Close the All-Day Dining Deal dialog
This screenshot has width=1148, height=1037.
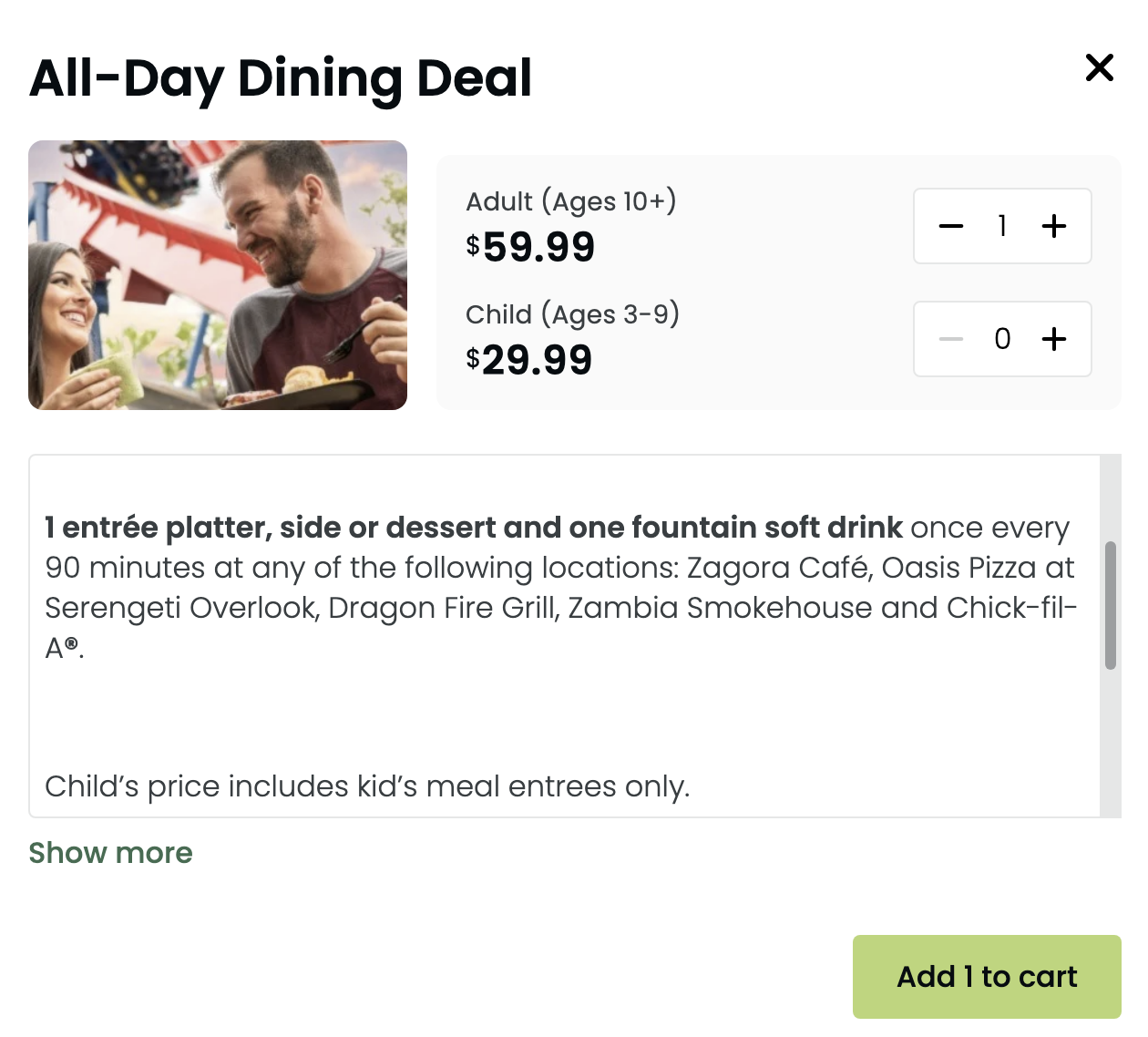tap(1099, 67)
